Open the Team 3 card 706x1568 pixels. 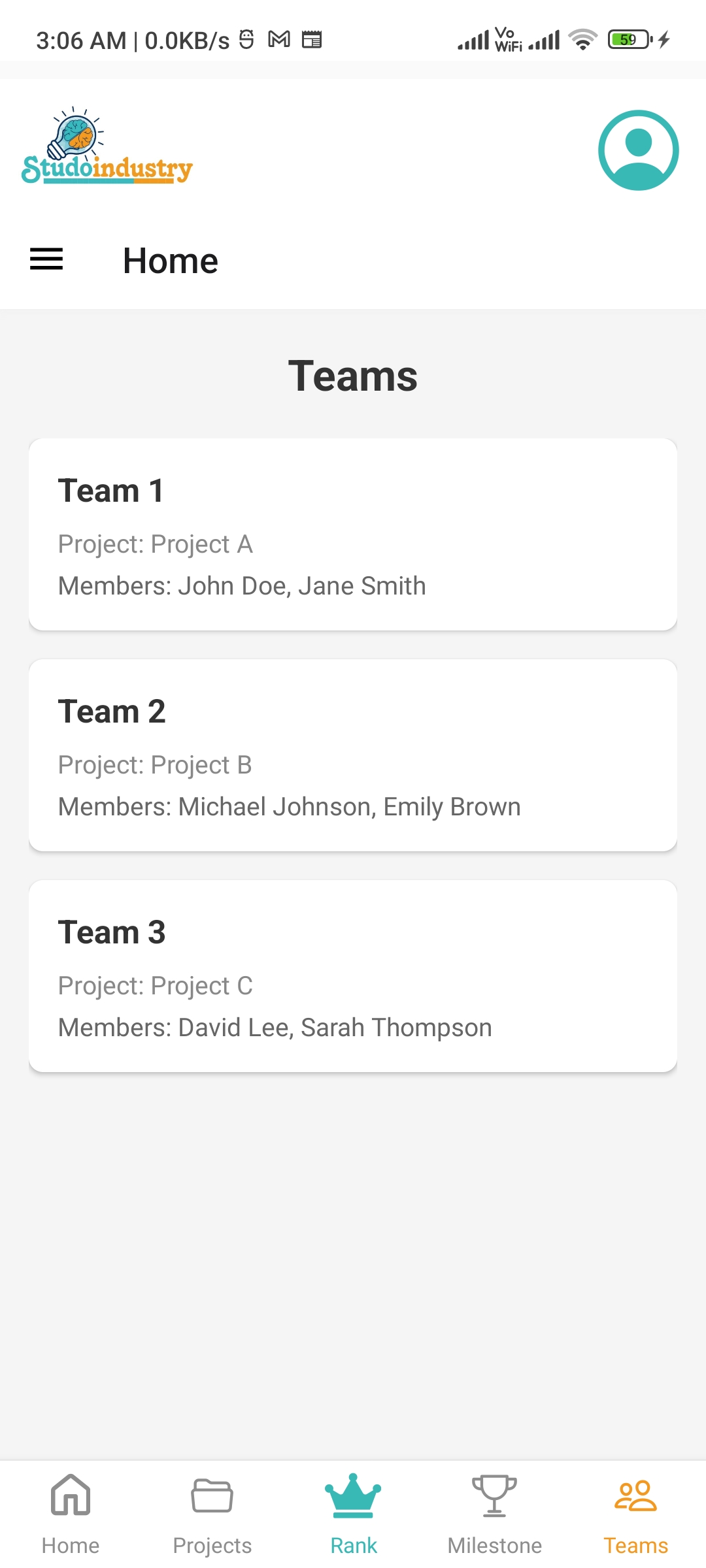click(x=353, y=975)
